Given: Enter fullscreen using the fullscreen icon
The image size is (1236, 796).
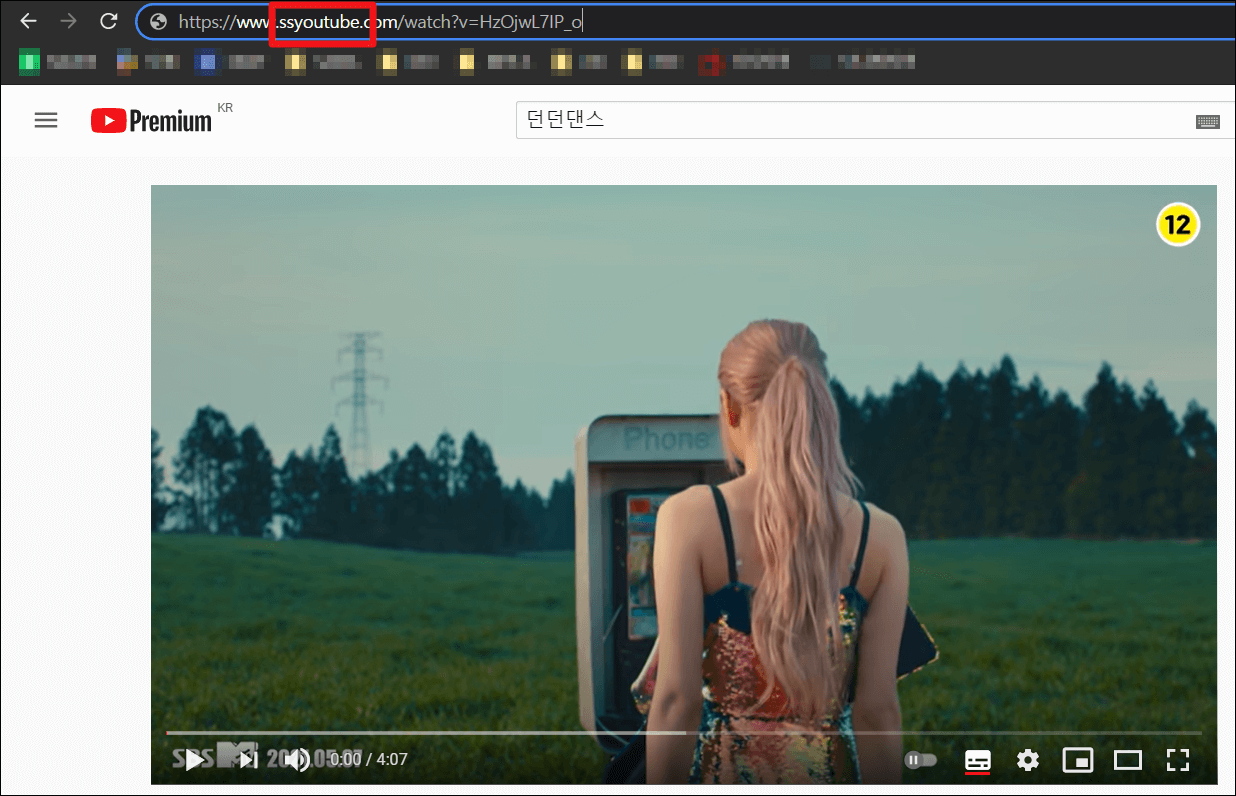Looking at the screenshot, I should coord(1178,760).
